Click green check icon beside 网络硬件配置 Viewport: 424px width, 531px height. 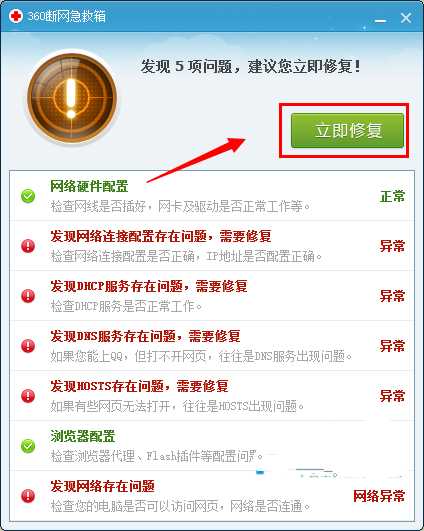pos(28,196)
